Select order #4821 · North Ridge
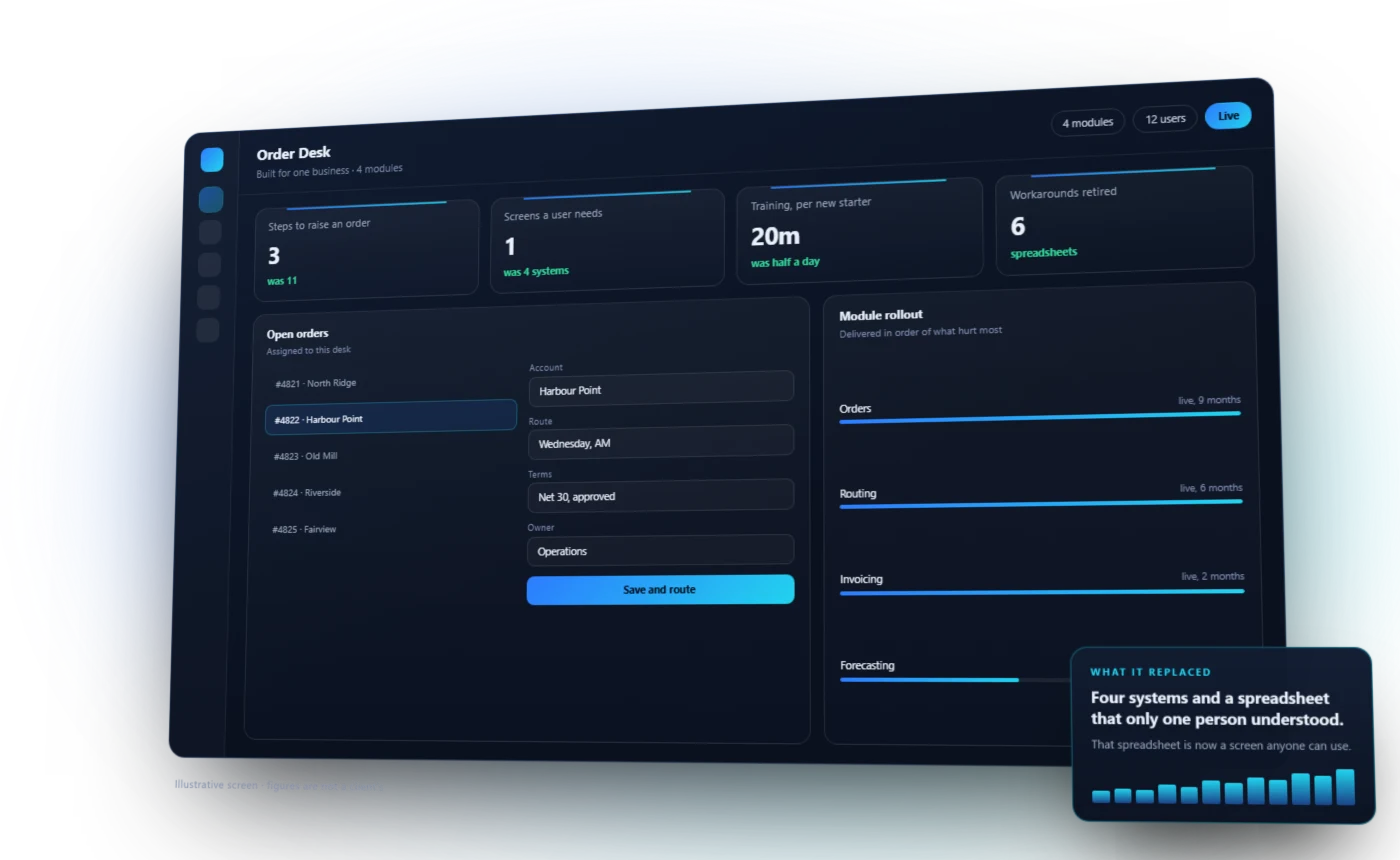Screen dimensions: 1400x860 [x=391, y=383]
